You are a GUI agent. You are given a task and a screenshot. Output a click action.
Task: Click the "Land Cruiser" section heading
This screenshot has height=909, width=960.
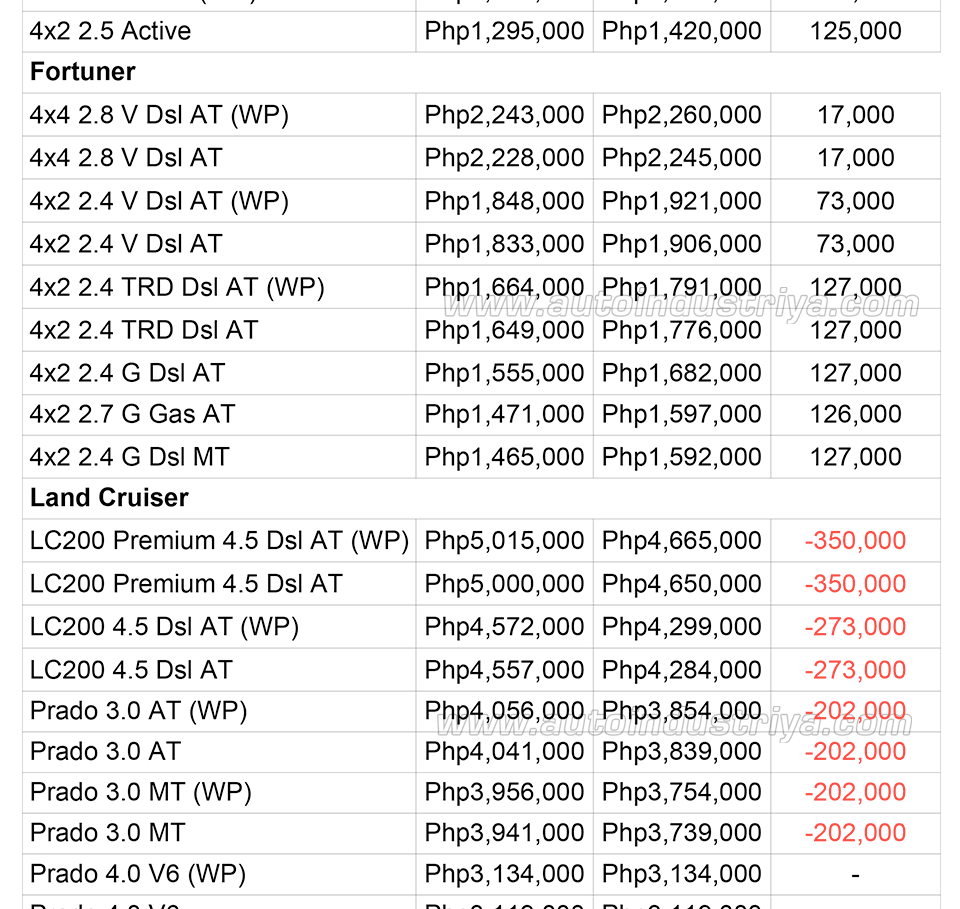click(109, 497)
